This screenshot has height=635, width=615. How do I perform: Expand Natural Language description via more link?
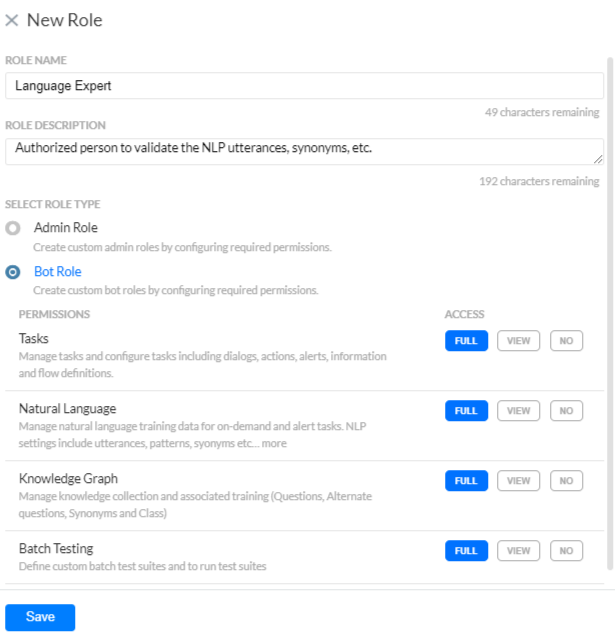tap(274, 444)
